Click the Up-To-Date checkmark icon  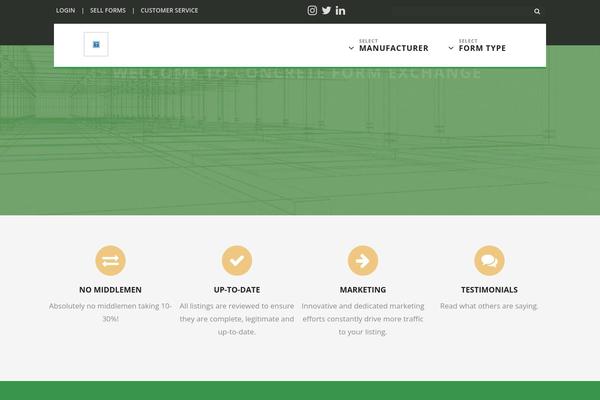click(237, 261)
